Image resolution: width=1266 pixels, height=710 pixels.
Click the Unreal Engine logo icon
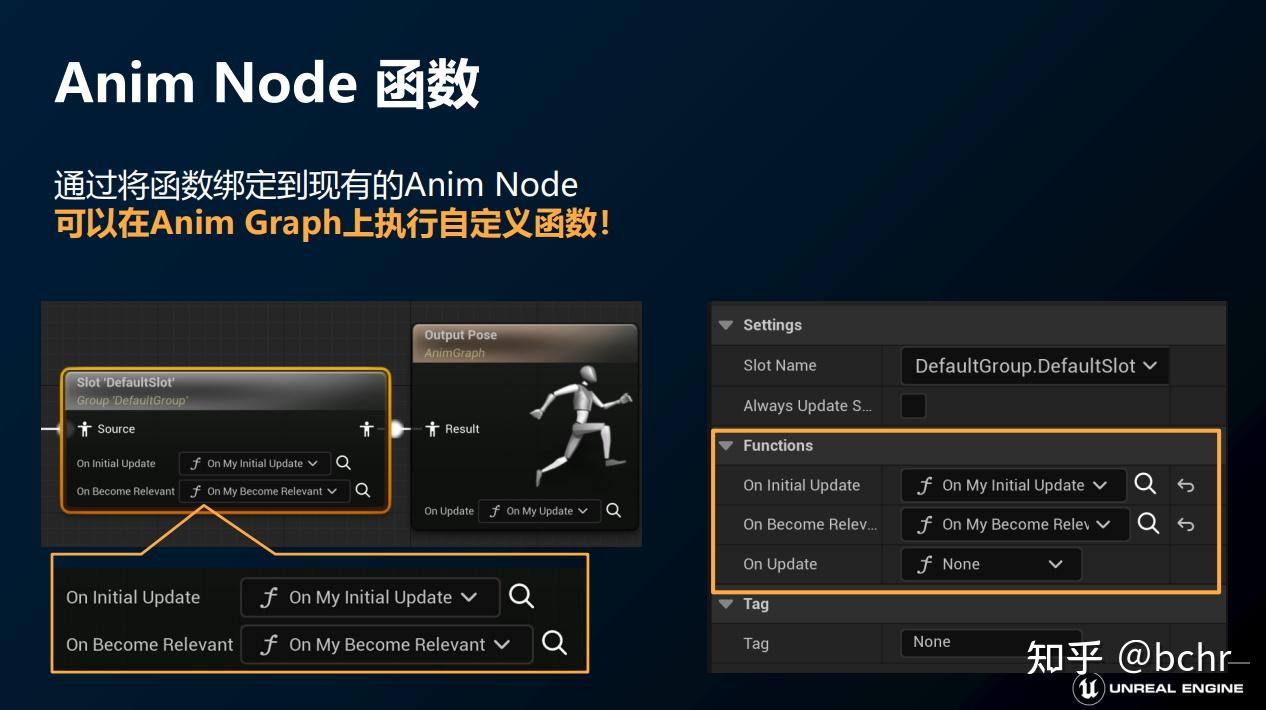point(1091,688)
